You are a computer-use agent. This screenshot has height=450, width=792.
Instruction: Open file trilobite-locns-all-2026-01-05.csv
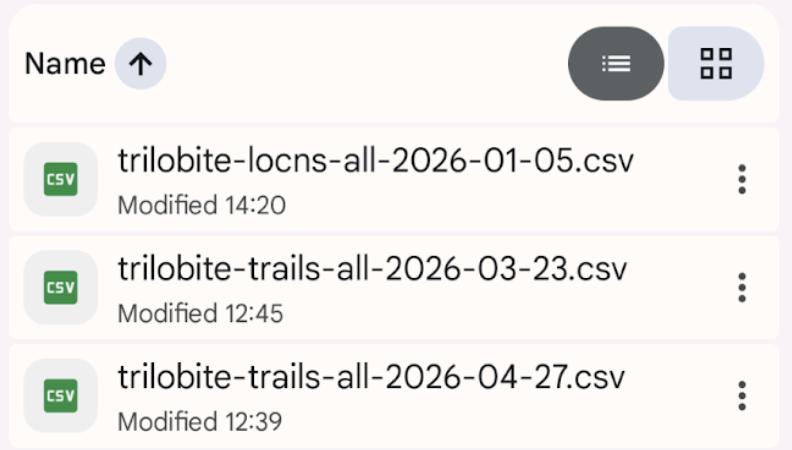pos(375,161)
